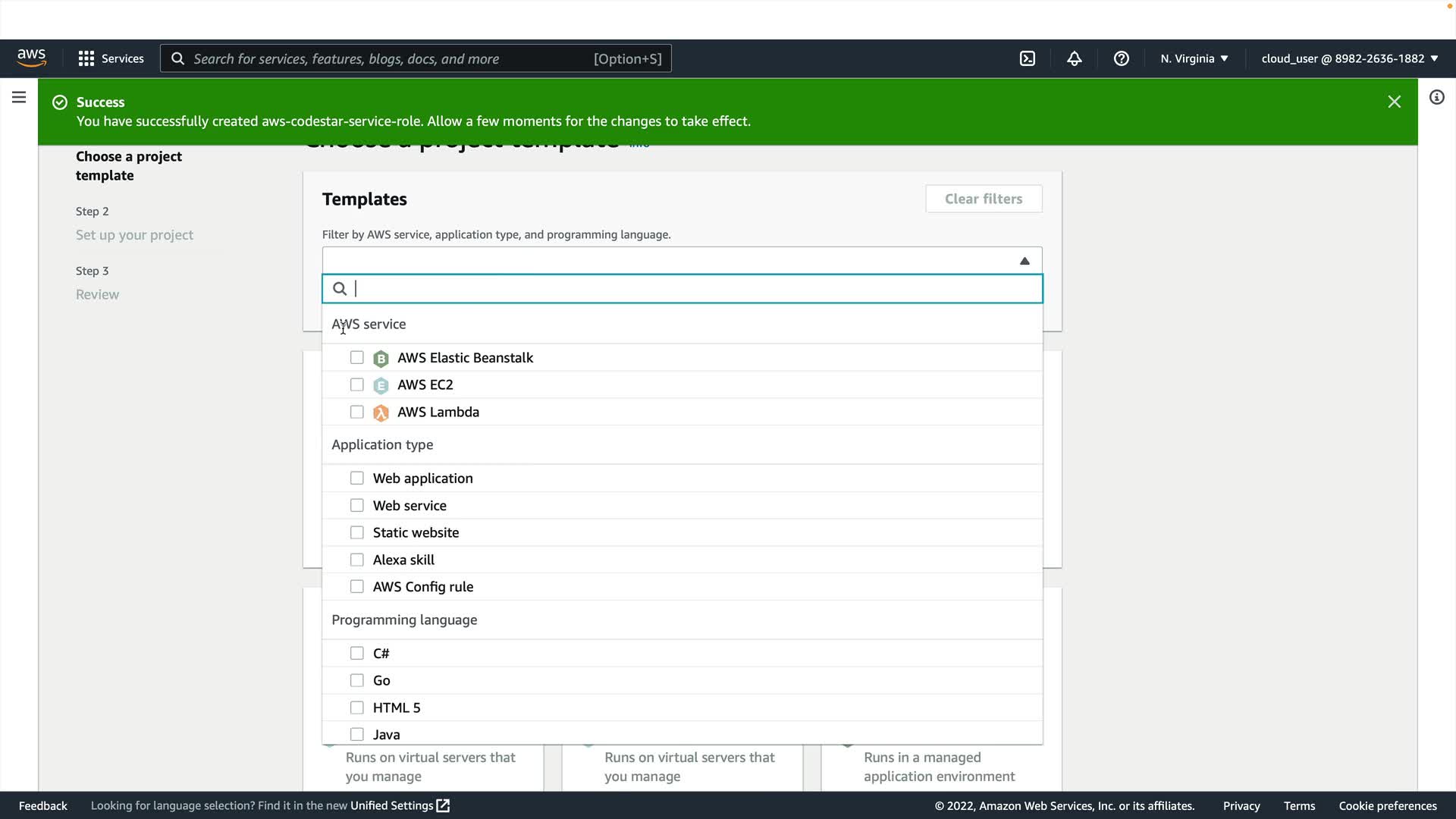This screenshot has width=1456, height=819.
Task: Open the info panel icon
Action: (x=1436, y=97)
